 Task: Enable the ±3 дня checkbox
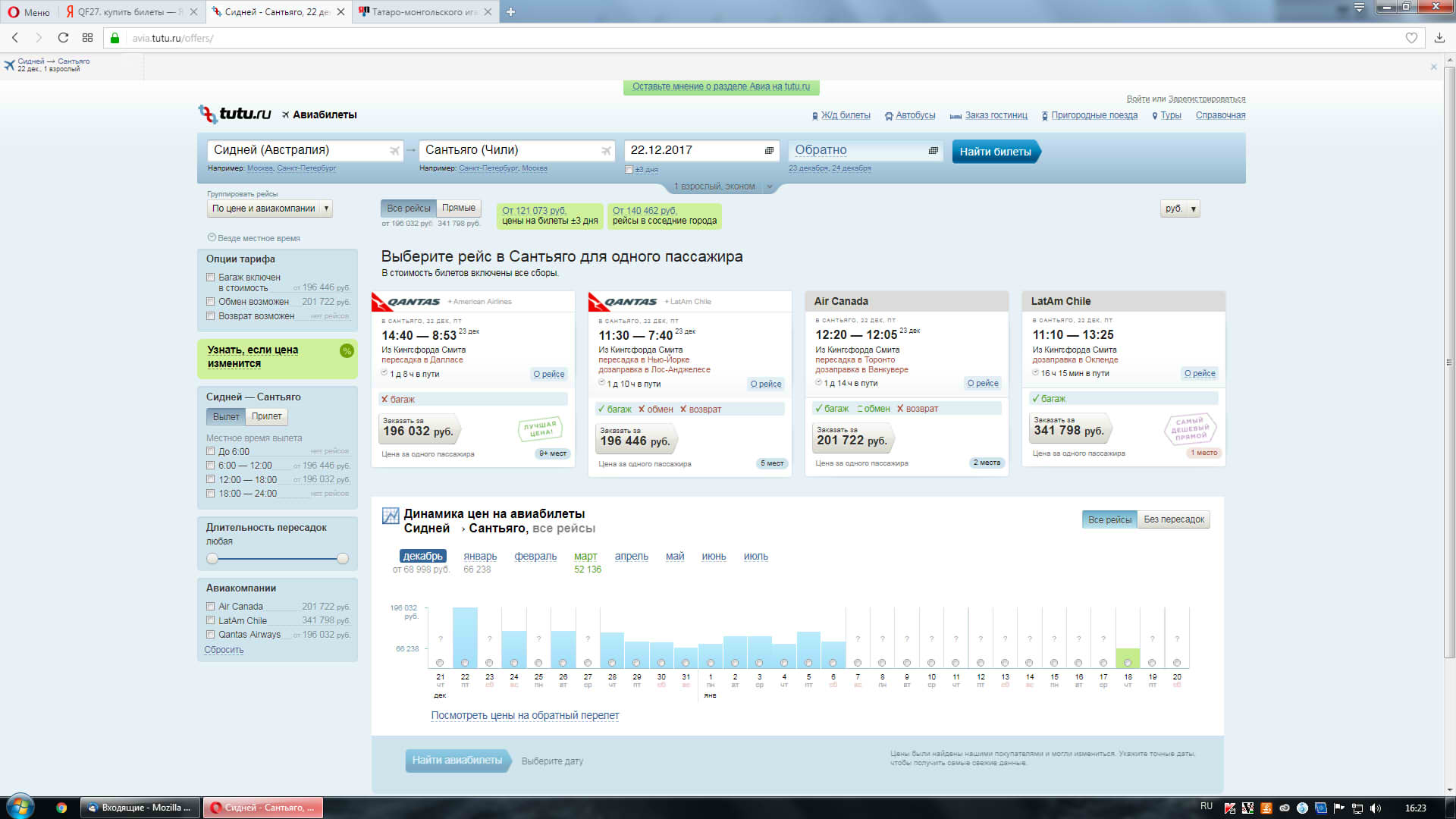629,170
